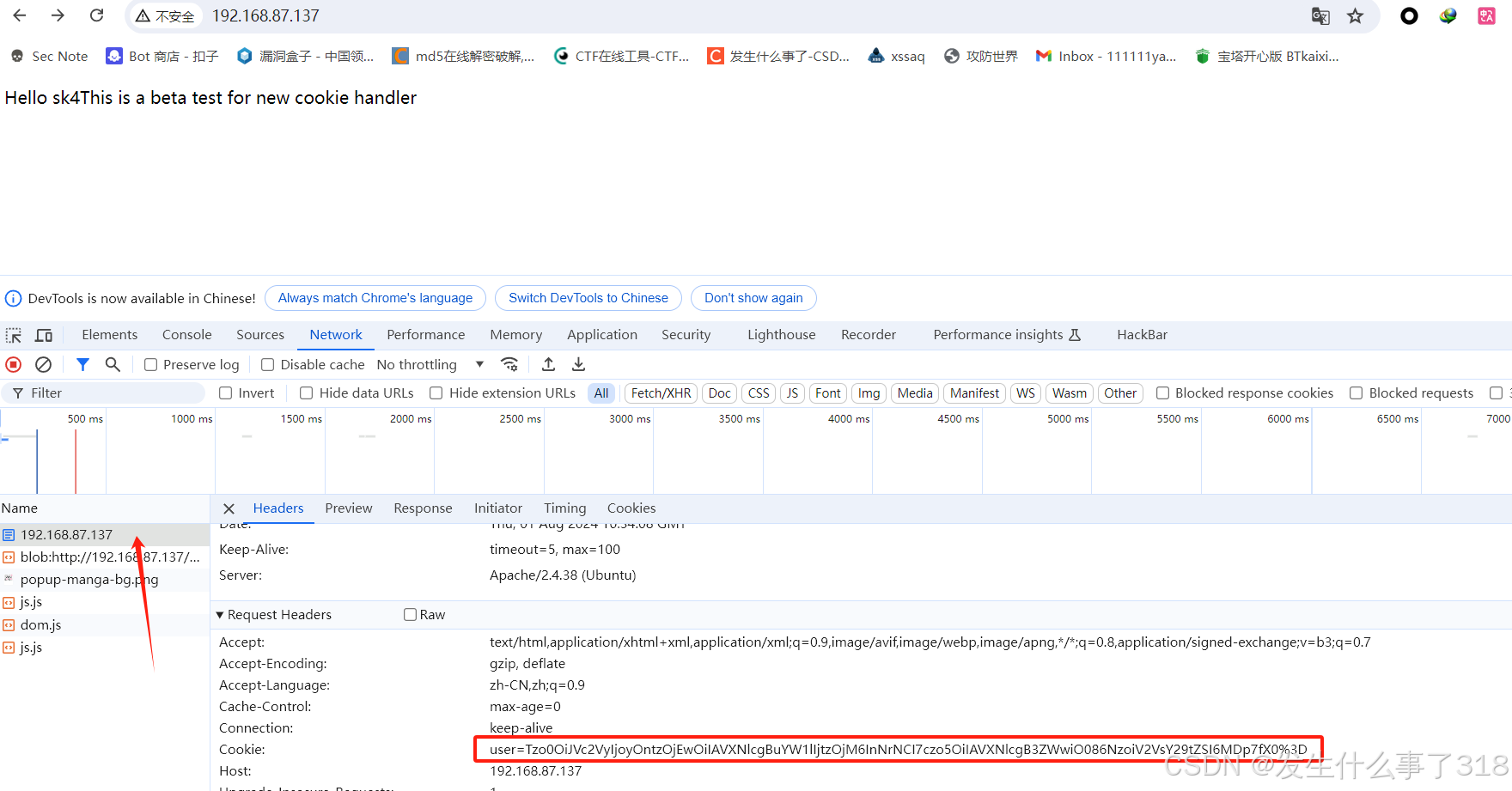Image resolution: width=1512 pixels, height=791 pixels.
Task: Click the network Filter input field
Action: tap(112, 393)
